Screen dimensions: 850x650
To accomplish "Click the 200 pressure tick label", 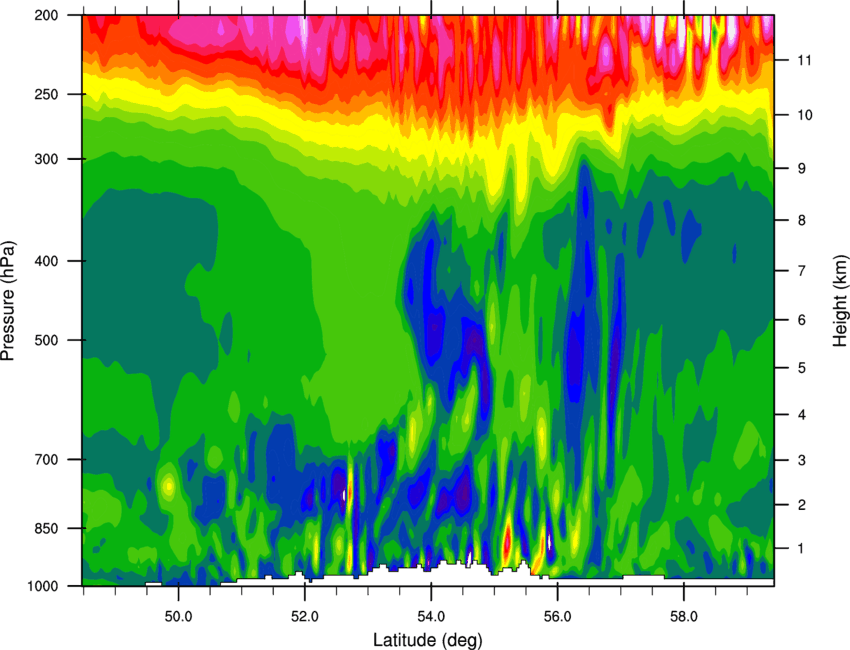I will tap(47, 16).
